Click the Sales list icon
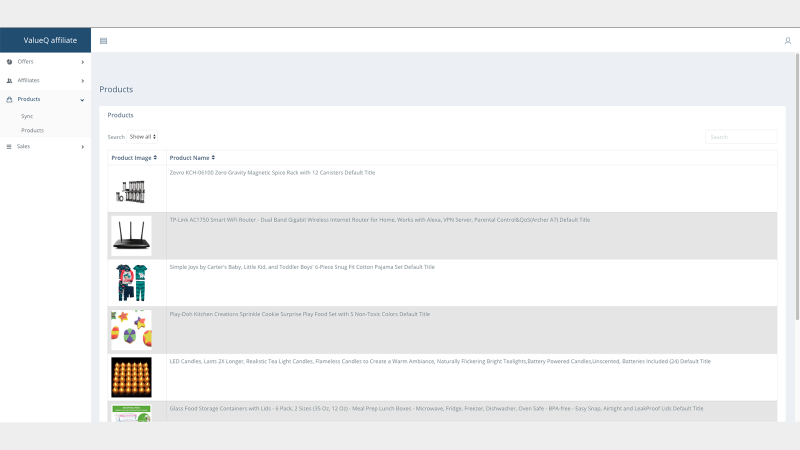Image resolution: width=800 pixels, height=450 pixels. (9, 146)
